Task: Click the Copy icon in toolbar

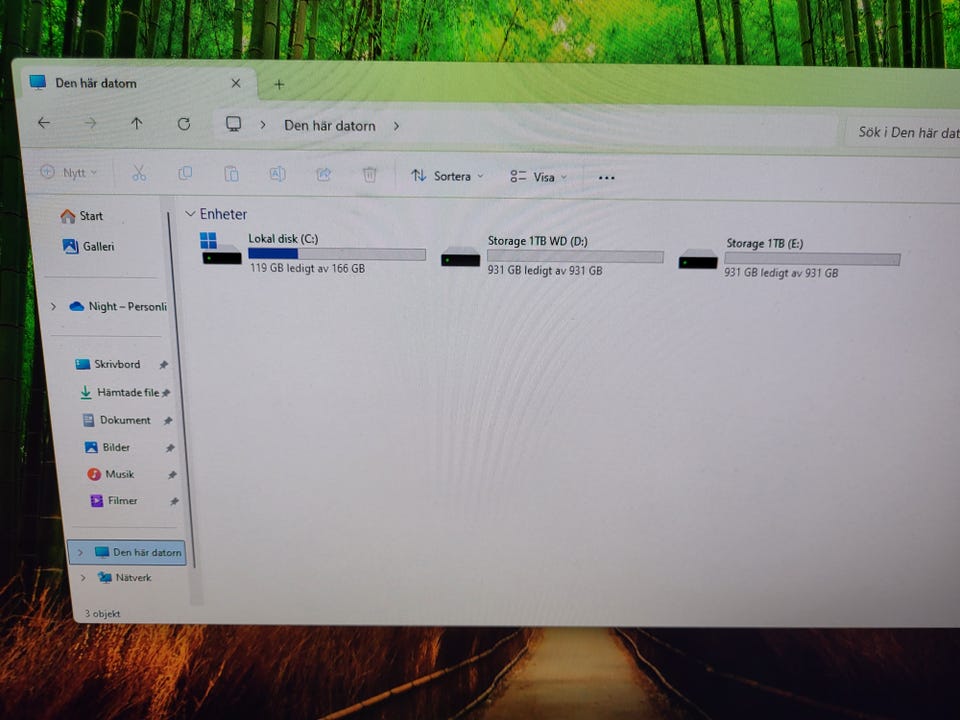Action: point(185,174)
